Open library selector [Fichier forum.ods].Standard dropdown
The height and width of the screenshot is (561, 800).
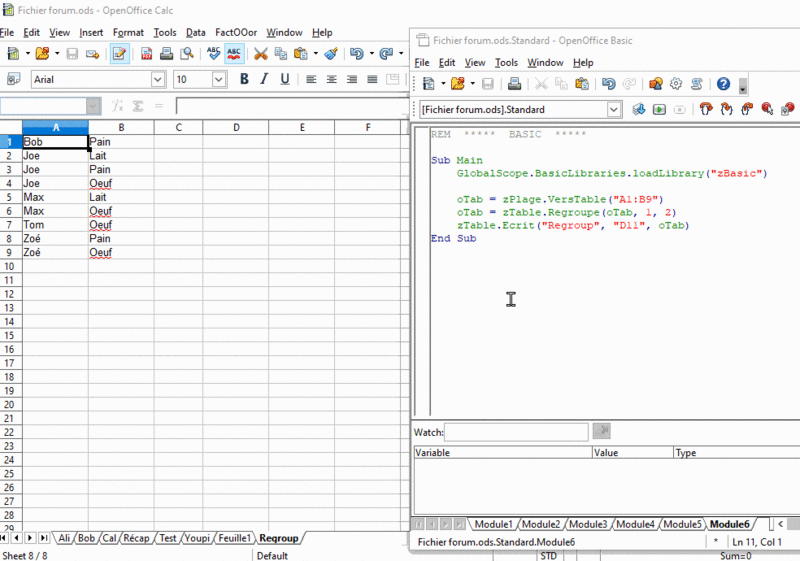coord(614,110)
